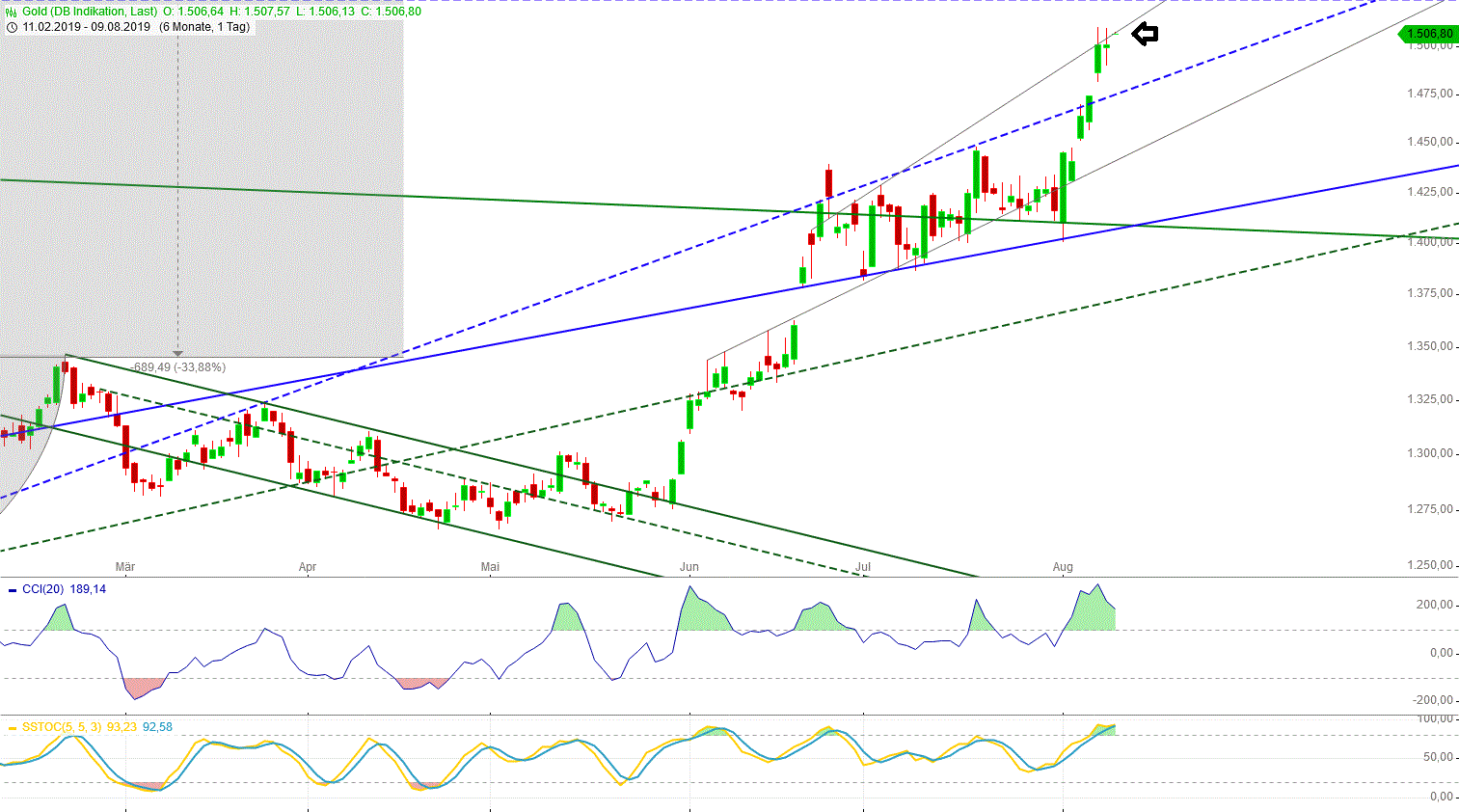Click the 1.325,00 price axis label
The width and height of the screenshot is (1459, 812).
point(1430,399)
